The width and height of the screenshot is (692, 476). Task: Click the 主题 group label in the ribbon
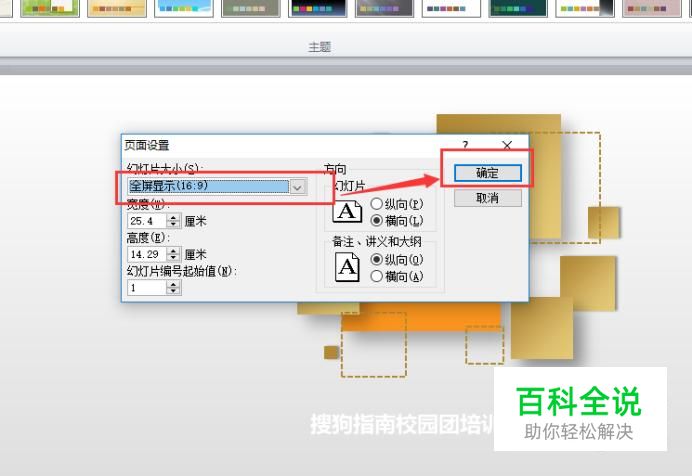click(320, 46)
